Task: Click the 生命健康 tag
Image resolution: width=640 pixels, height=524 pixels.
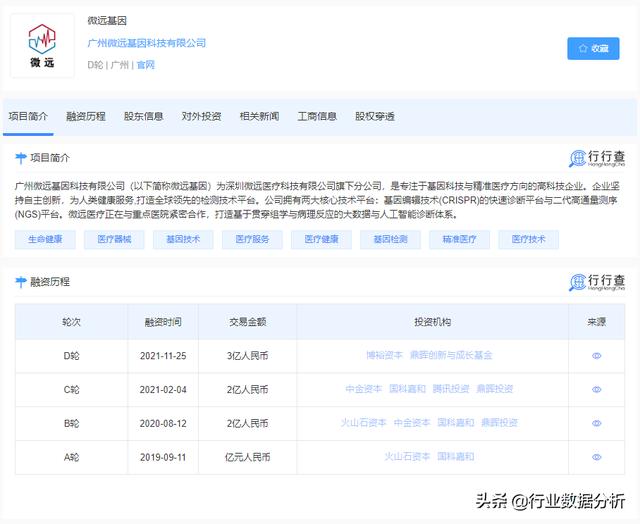Action: (45, 239)
